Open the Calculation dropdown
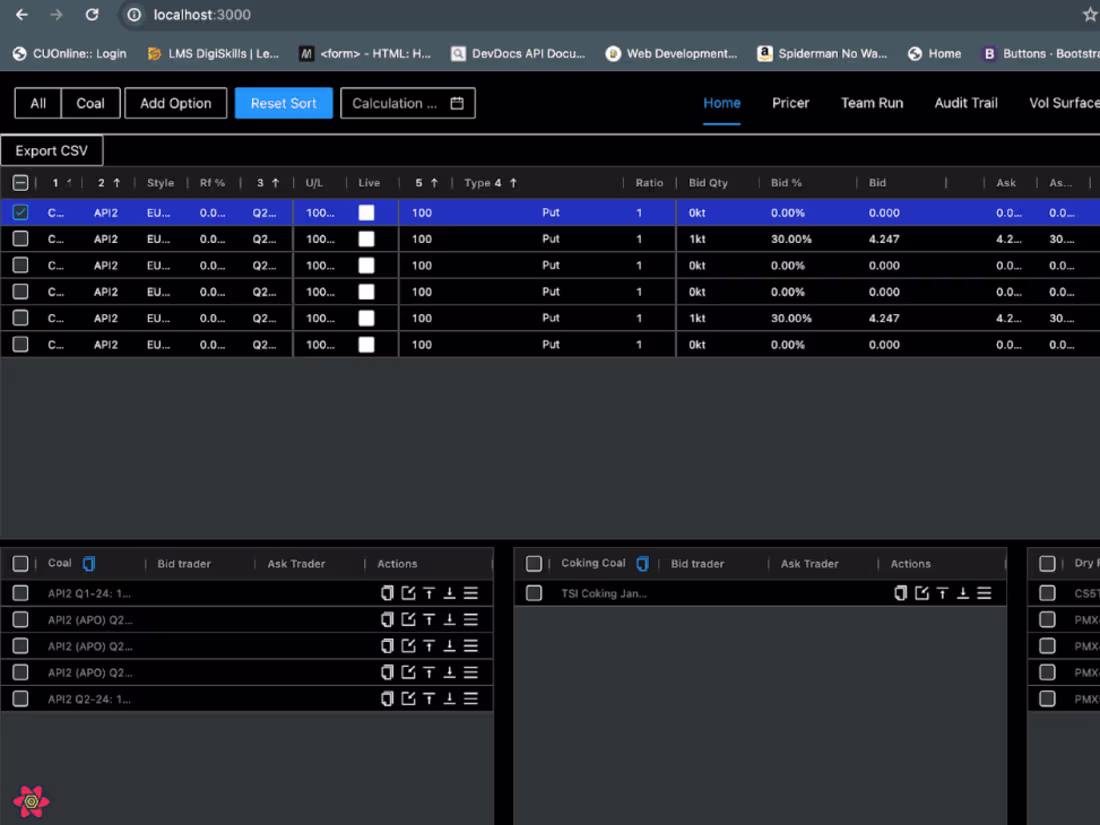The height and width of the screenshot is (825, 1100). coord(400,103)
